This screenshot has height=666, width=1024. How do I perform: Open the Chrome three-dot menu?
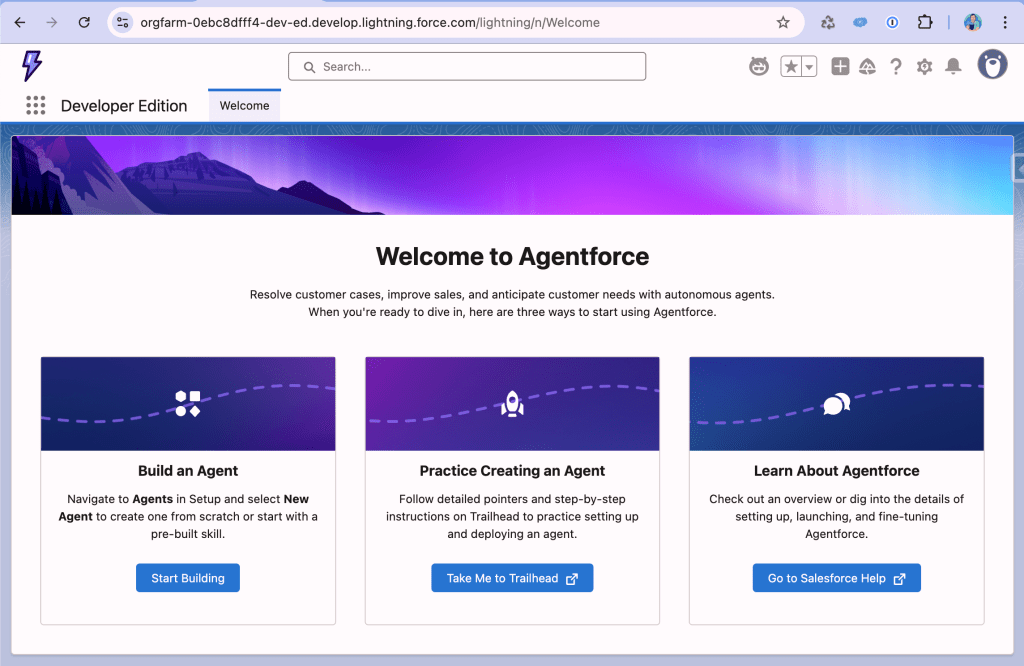tap(1003, 22)
